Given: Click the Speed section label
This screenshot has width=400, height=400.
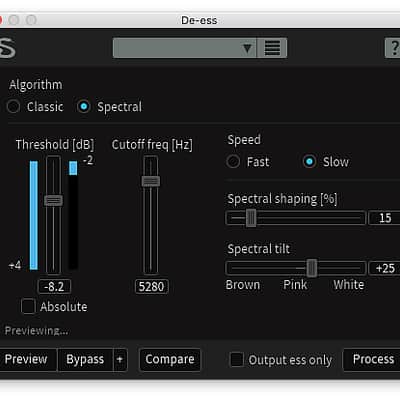Looking at the screenshot, I should 244,140.
